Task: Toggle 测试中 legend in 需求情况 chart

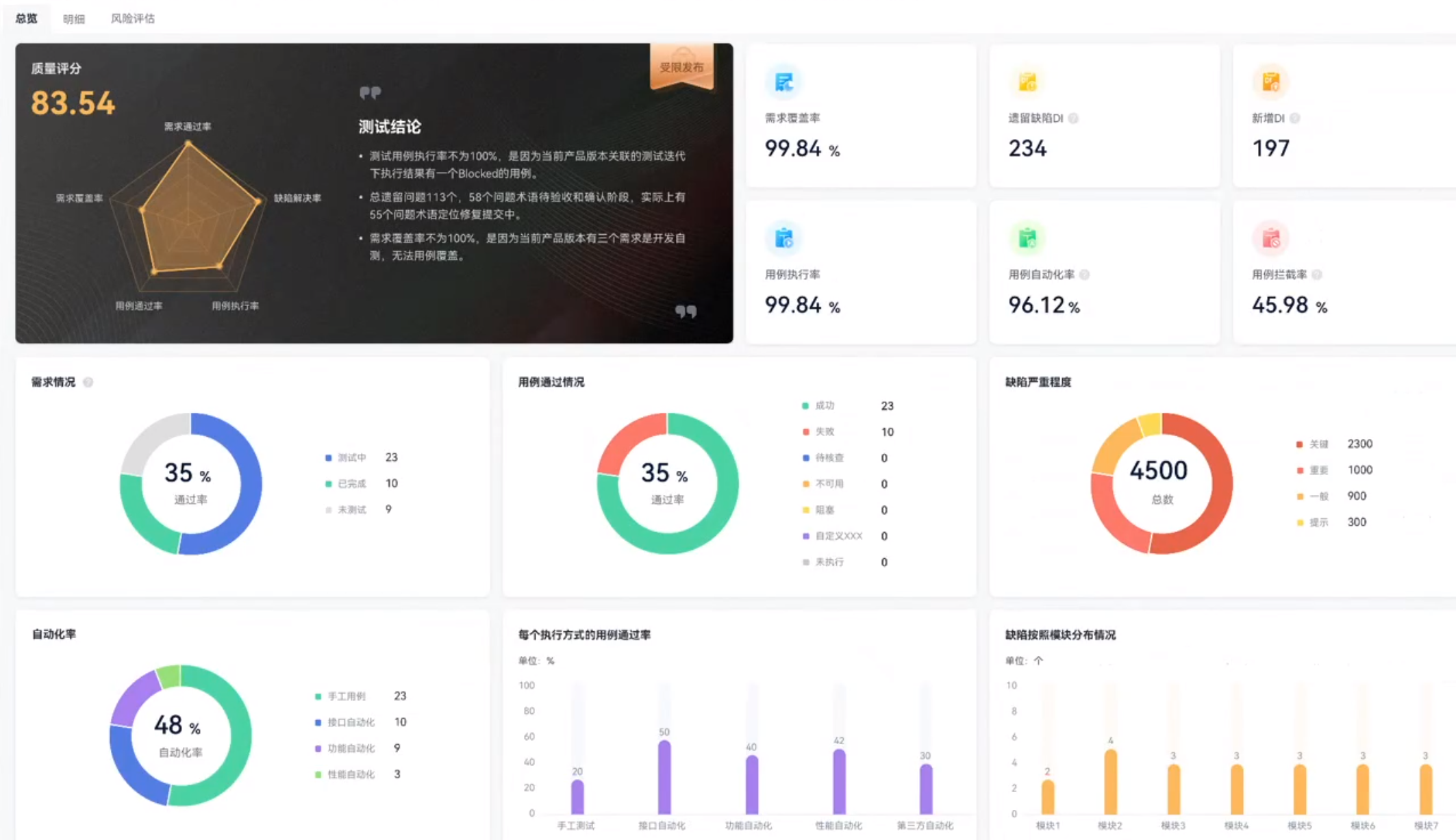Action: pyautogui.click(x=351, y=457)
